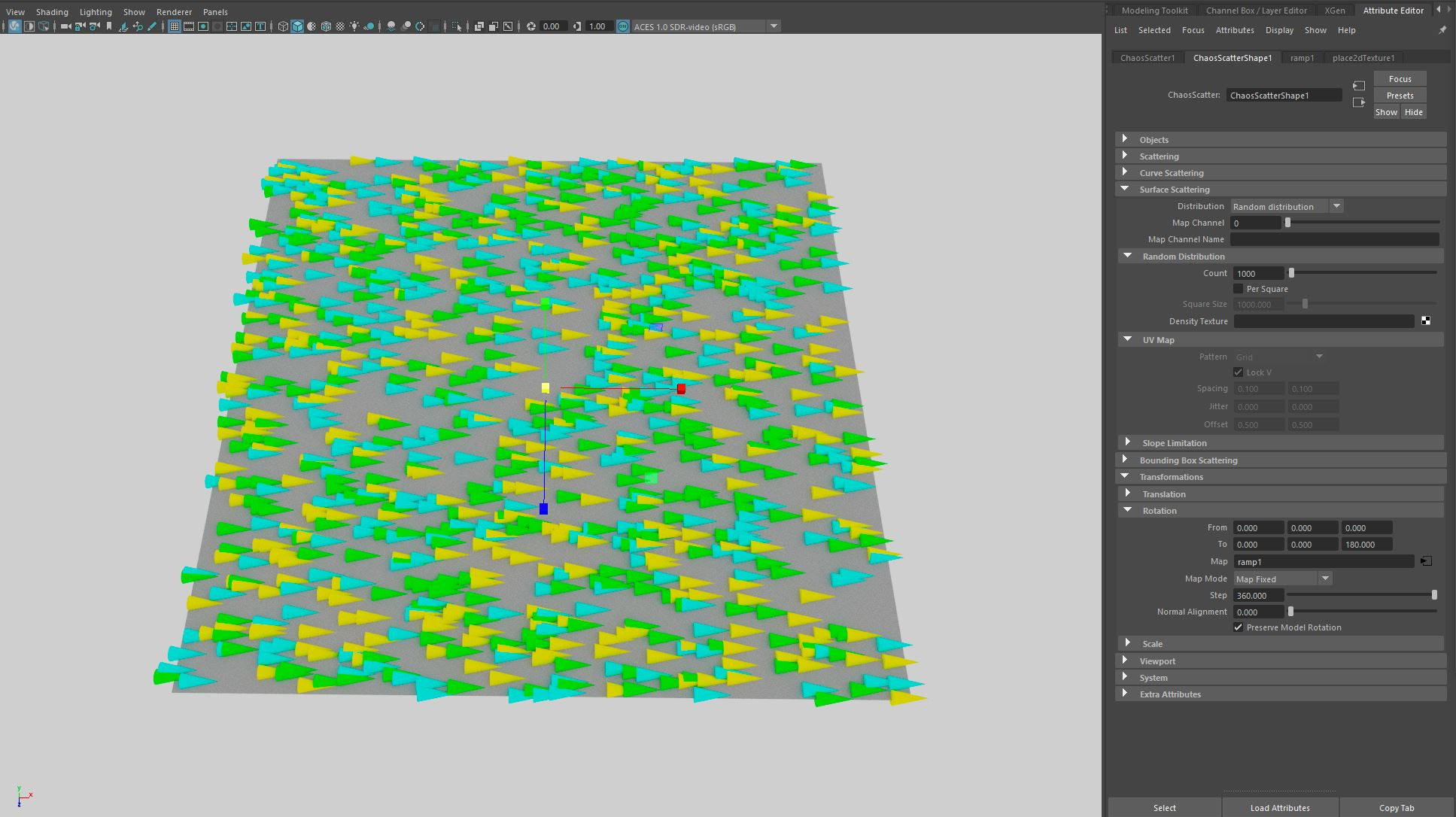Uncheck Preserve Model Rotation
Screen dimensions: 1456x817
[1239, 627]
